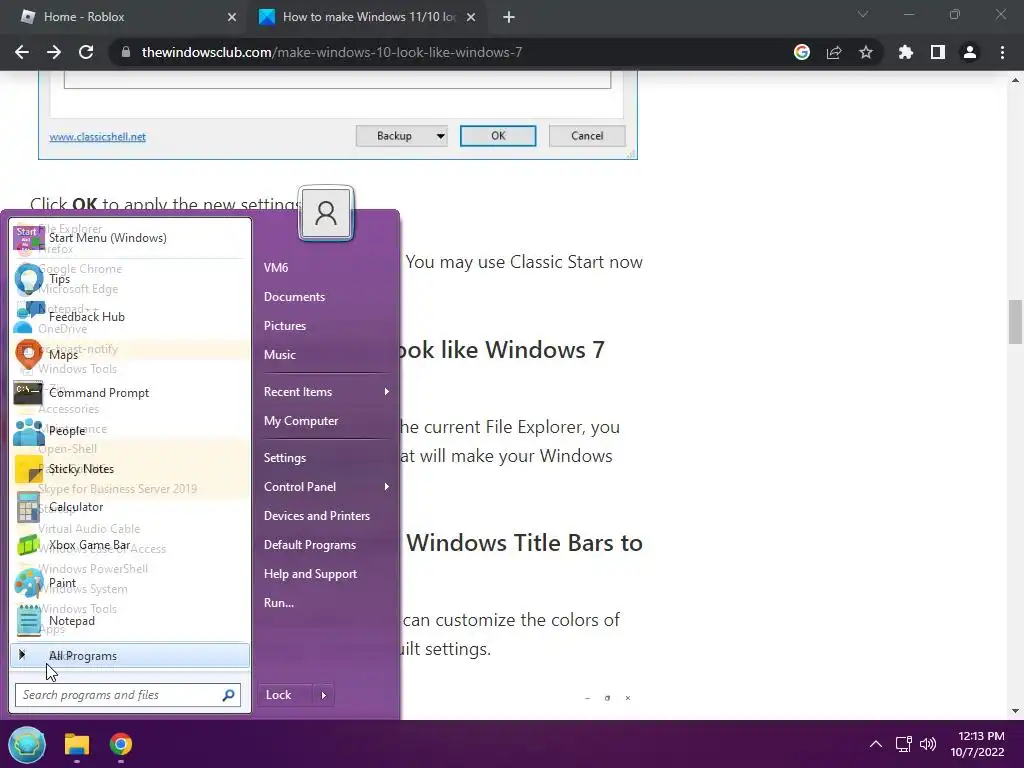Open Start Menu (Windows) app icon
This screenshot has height=768, width=1024.
click(28, 238)
